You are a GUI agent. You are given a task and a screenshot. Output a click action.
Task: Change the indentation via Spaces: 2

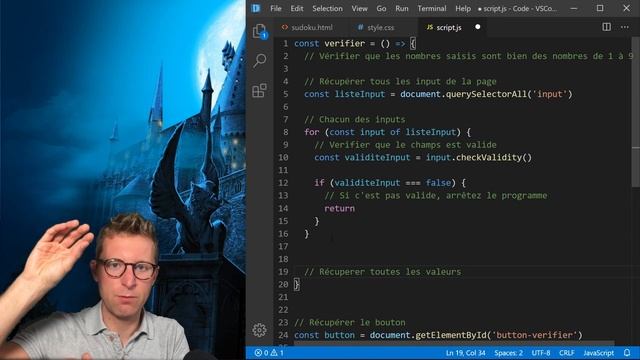click(x=508, y=353)
